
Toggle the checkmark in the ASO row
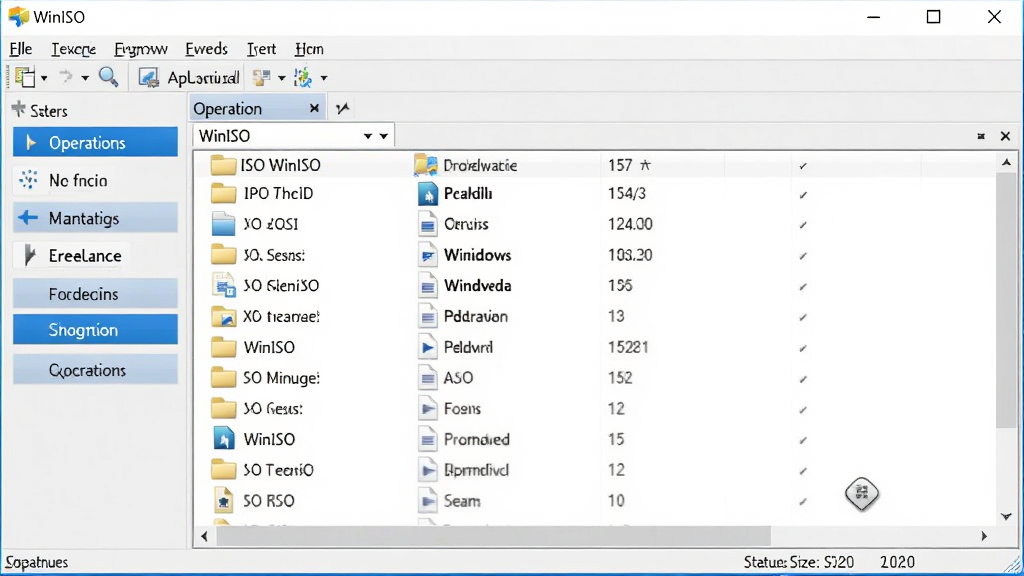(803, 379)
